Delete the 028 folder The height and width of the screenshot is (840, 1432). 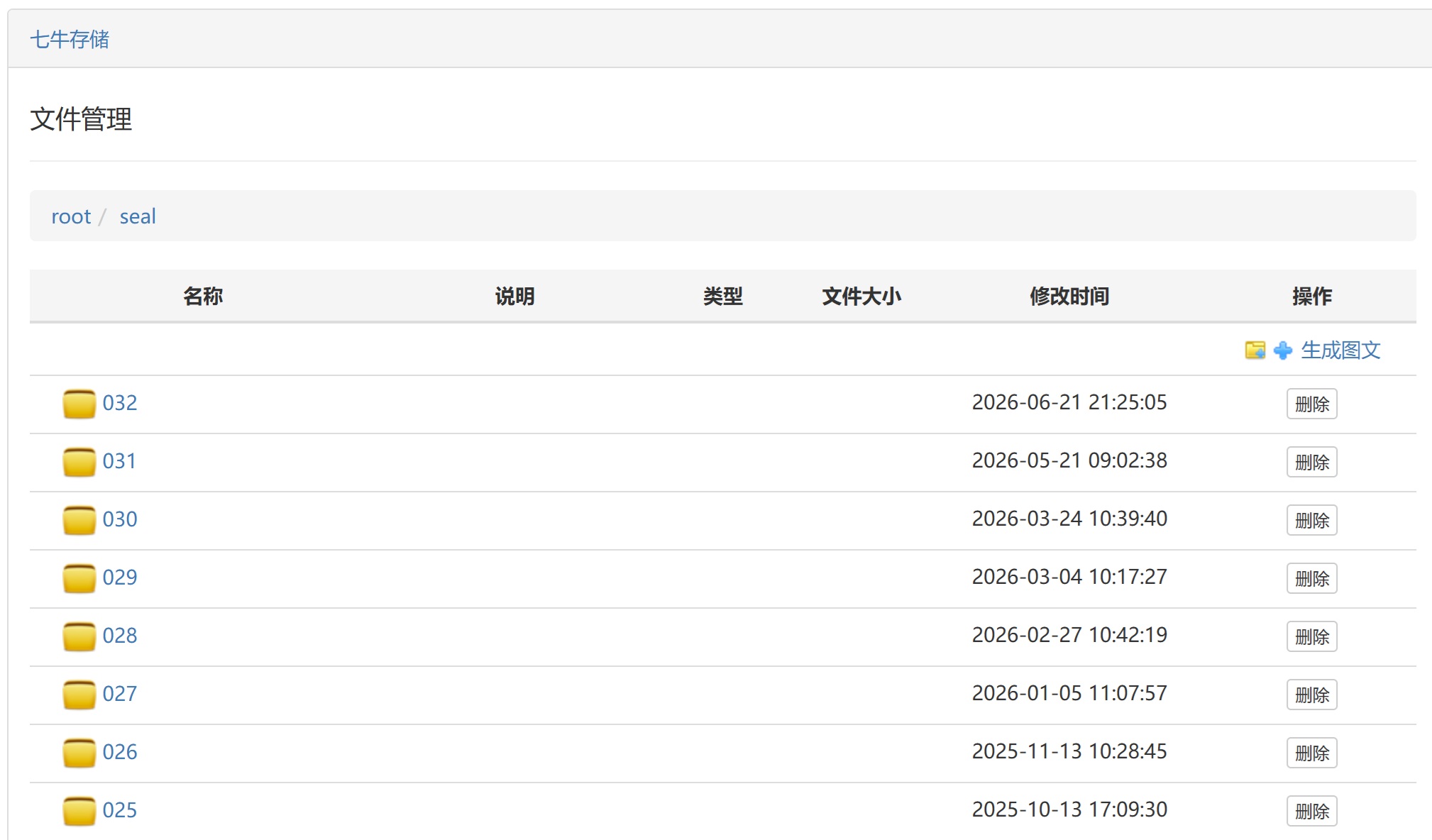(1312, 636)
